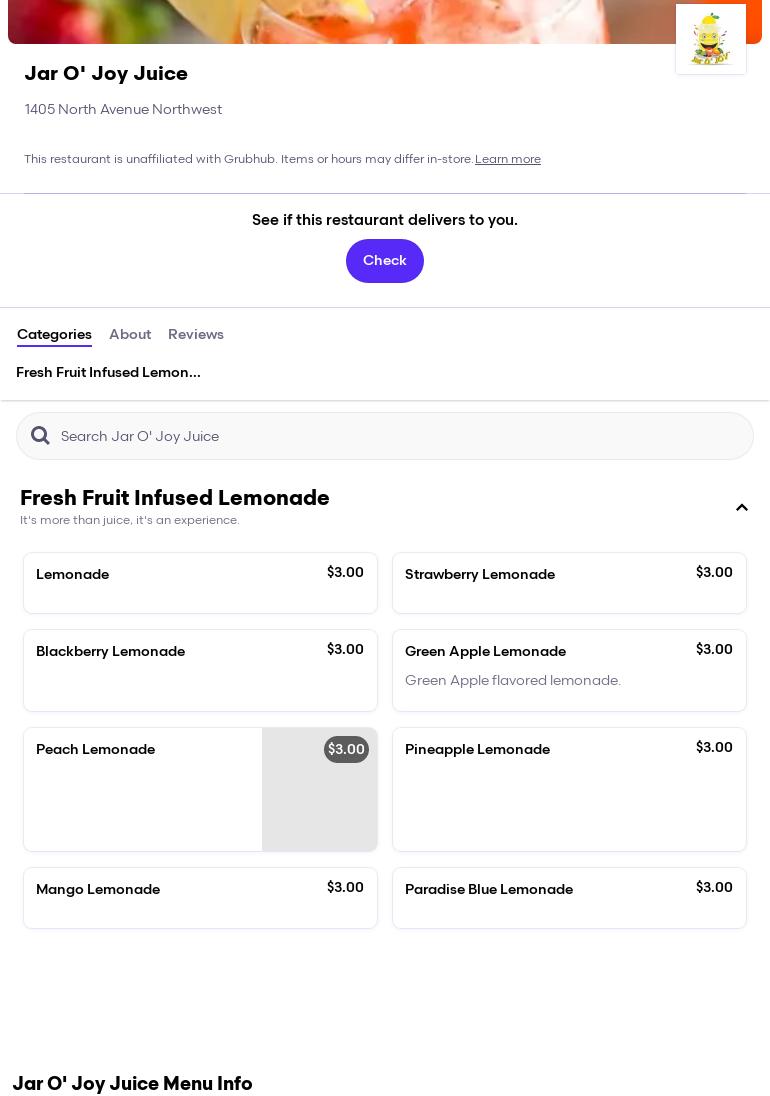The height and width of the screenshot is (1096, 770).
Task: Click the search magnifier icon
Action: click(40, 436)
